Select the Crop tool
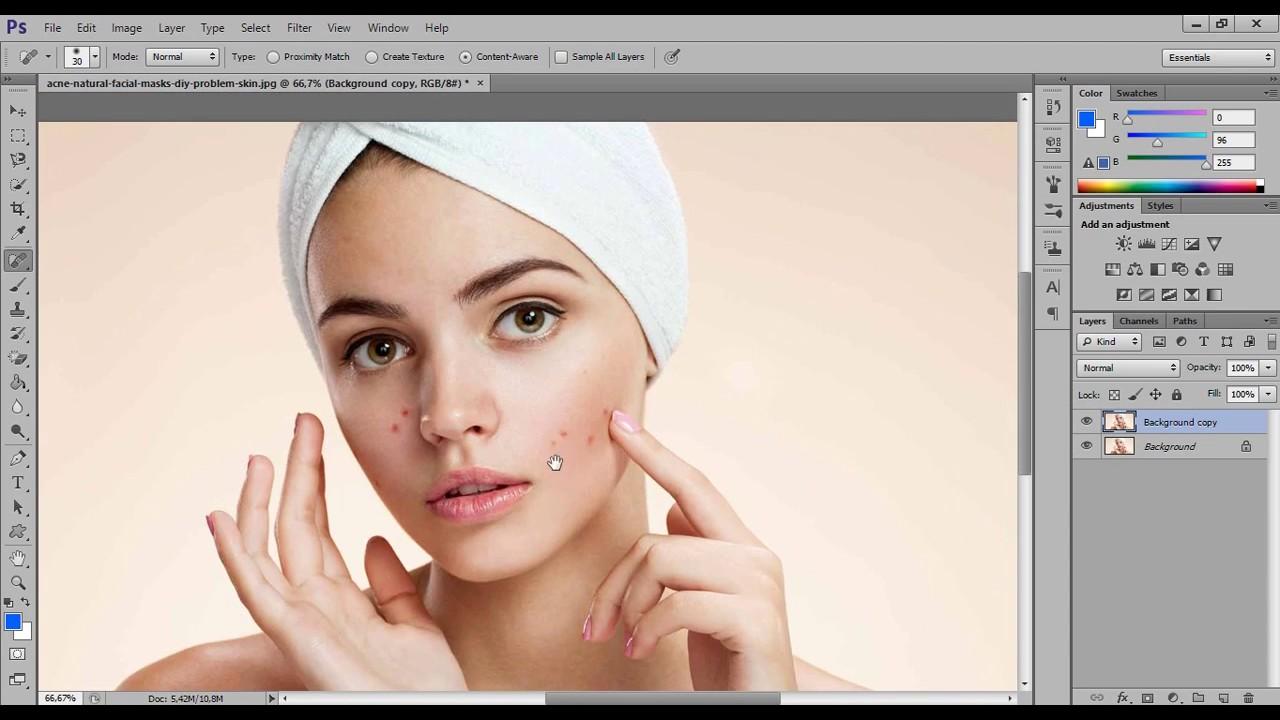This screenshot has height=720, width=1280. [18, 209]
